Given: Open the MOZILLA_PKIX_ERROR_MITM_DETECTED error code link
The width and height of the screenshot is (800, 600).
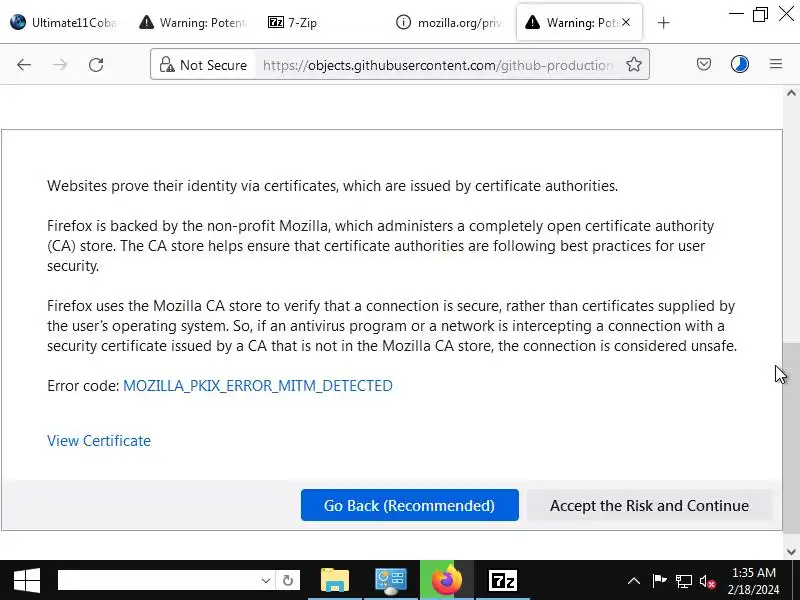Looking at the screenshot, I should click(258, 386).
